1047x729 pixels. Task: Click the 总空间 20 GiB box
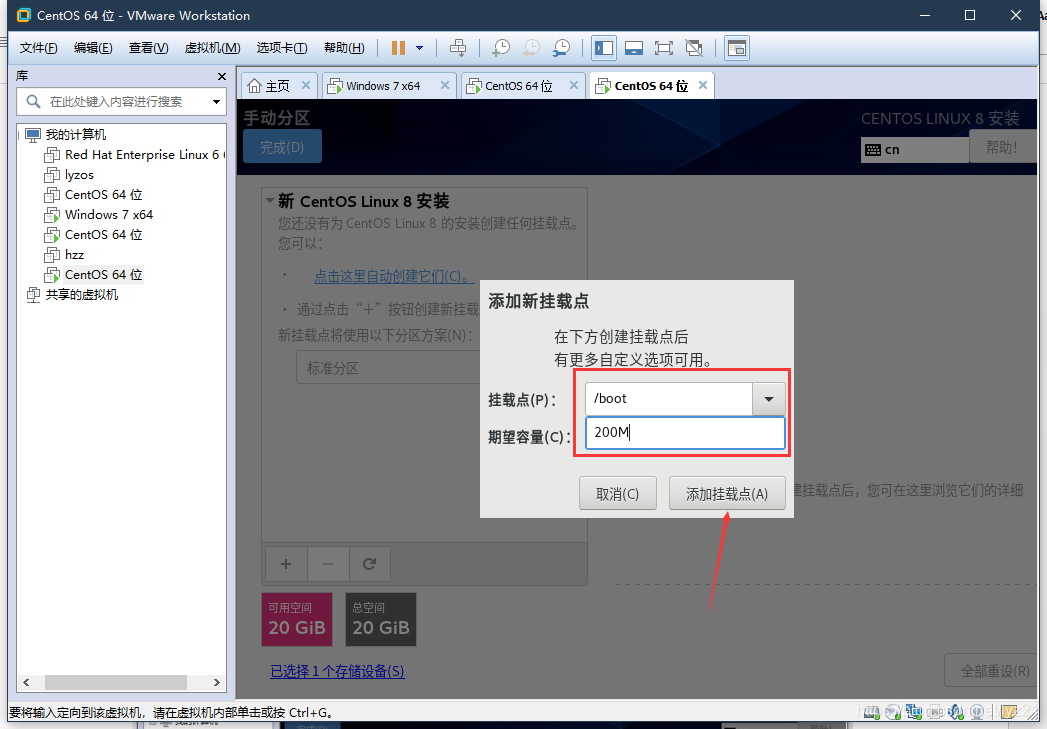tap(381, 620)
